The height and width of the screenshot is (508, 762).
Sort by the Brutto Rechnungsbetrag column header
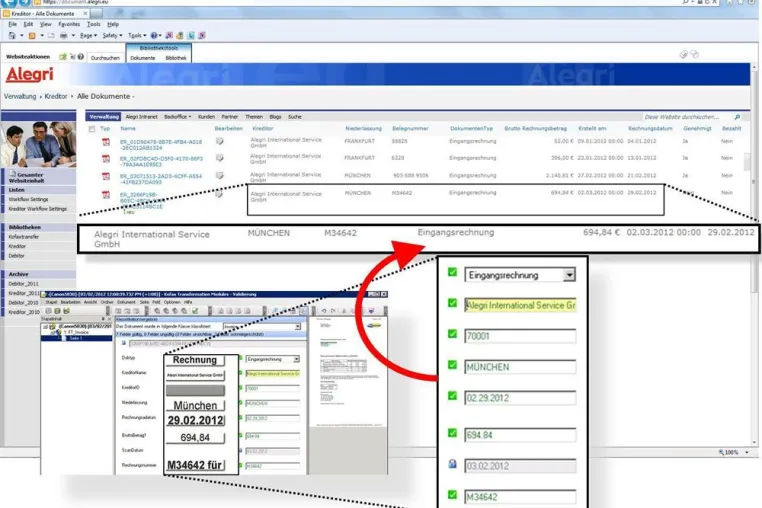point(536,129)
